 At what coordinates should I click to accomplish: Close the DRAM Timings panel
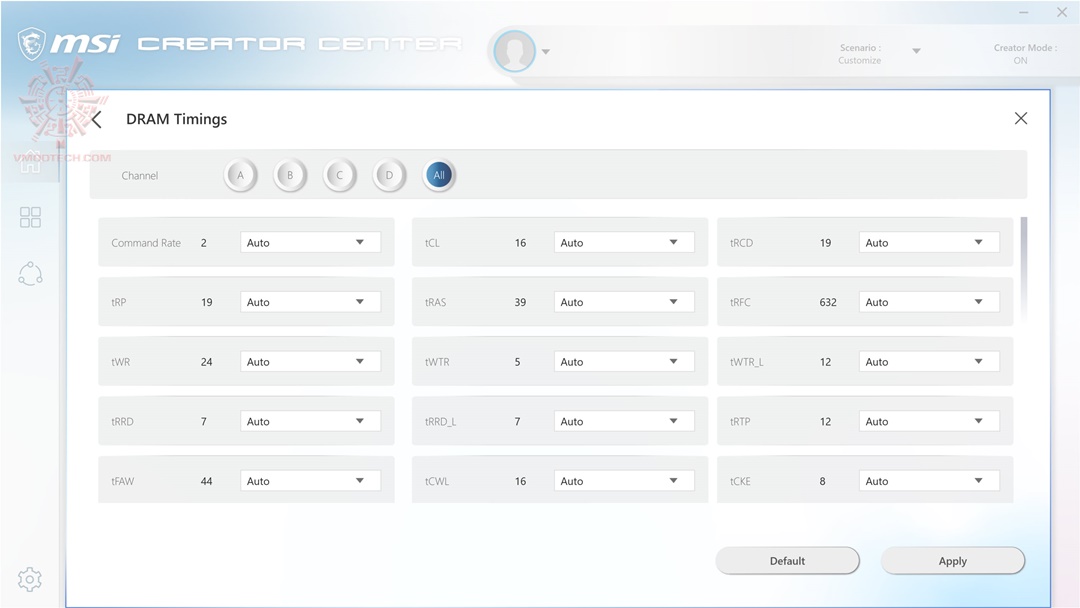click(1021, 118)
